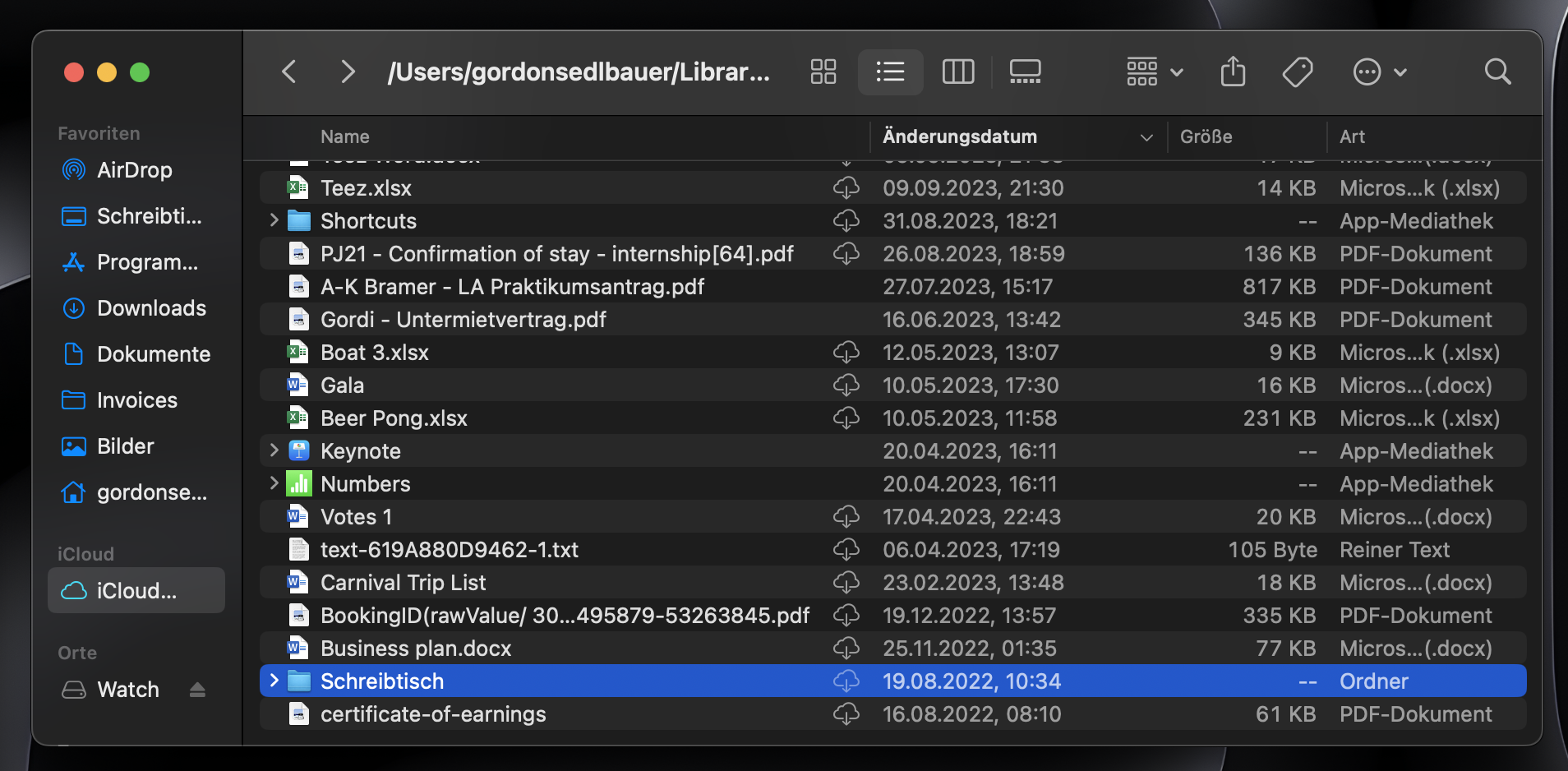The image size is (1568, 771).
Task: Expand the Shortcuts folder
Action: click(x=272, y=220)
